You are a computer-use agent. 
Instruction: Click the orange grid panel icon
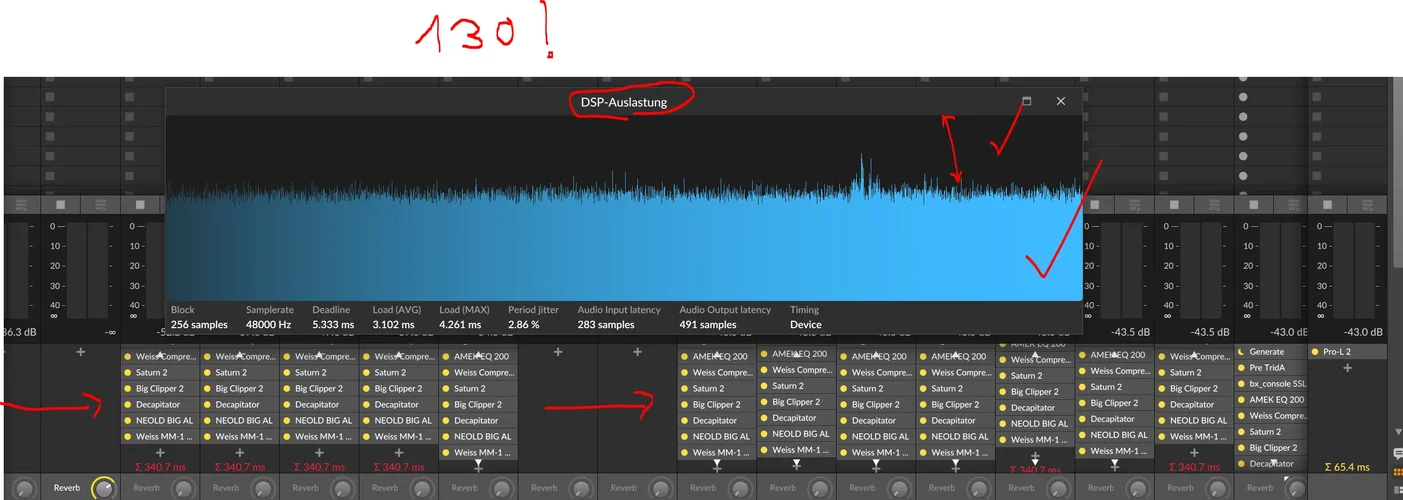1397,471
